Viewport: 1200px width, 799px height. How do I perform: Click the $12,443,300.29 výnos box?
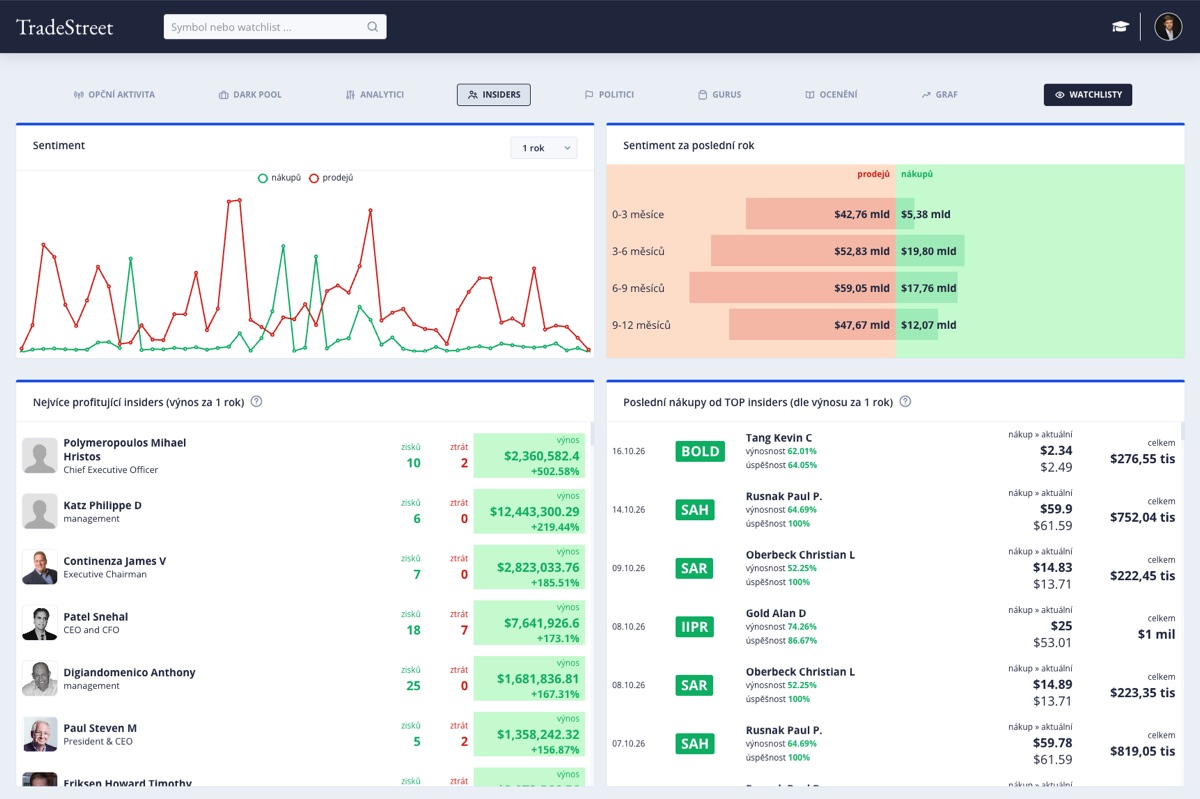(530, 512)
